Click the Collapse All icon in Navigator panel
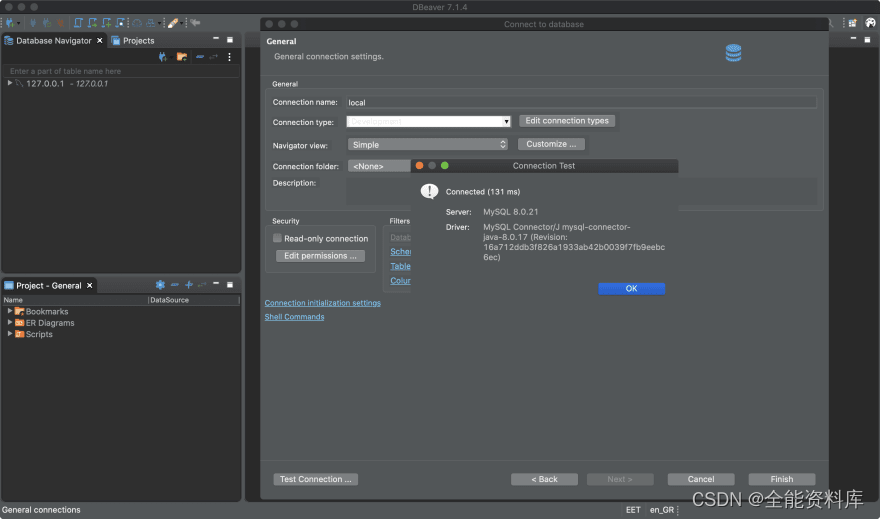The height and width of the screenshot is (519, 880). (x=200, y=57)
